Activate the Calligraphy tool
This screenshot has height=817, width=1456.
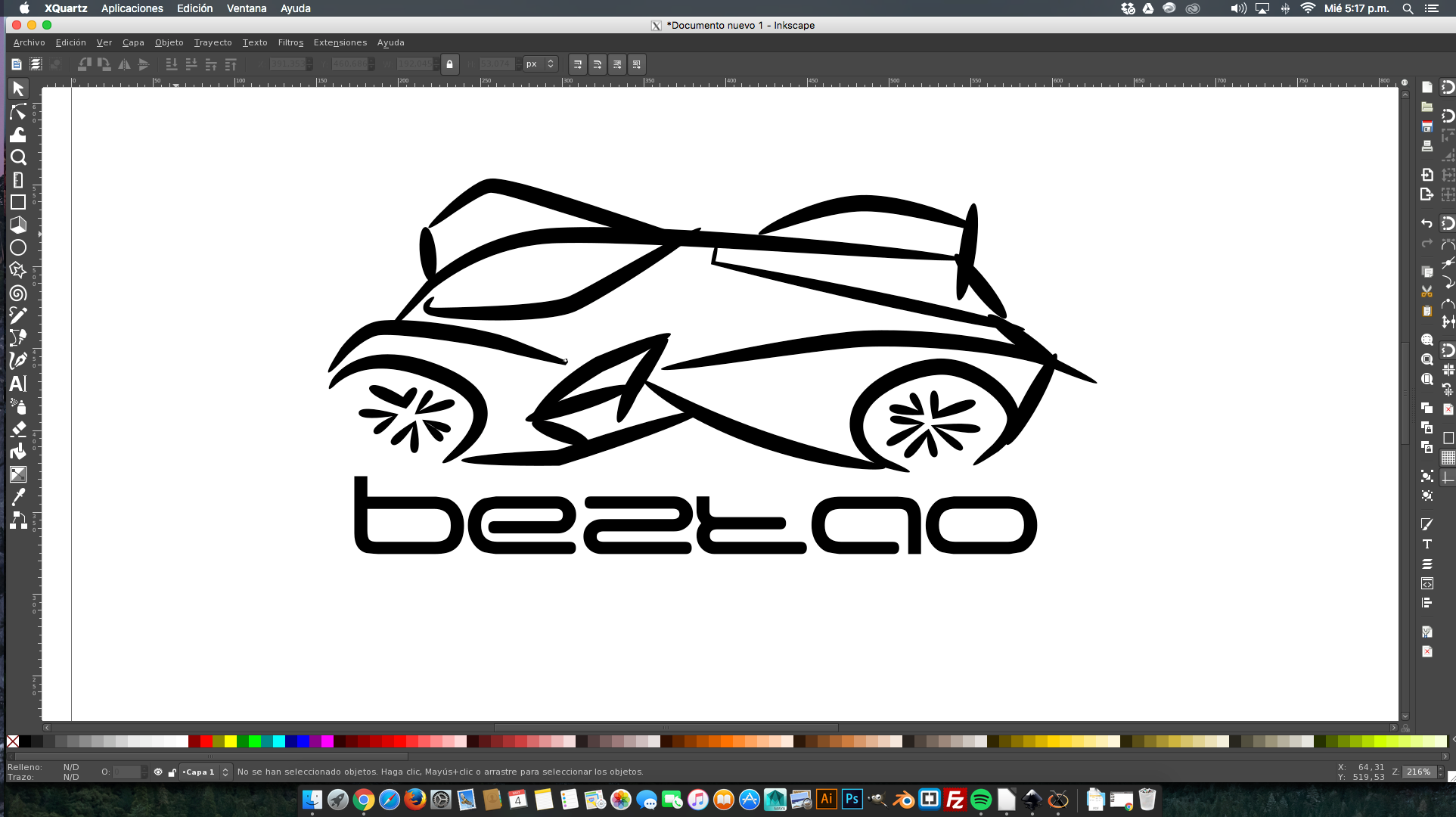point(19,361)
